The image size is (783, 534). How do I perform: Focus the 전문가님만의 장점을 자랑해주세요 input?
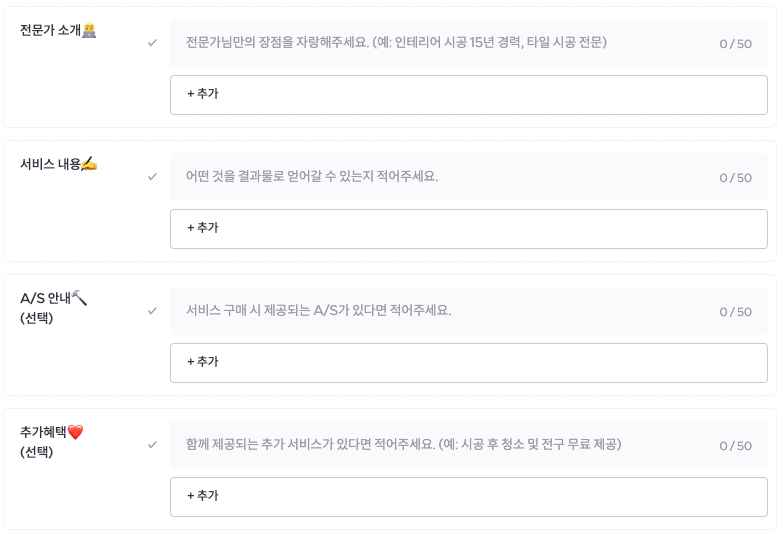pyautogui.click(x=468, y=43)
